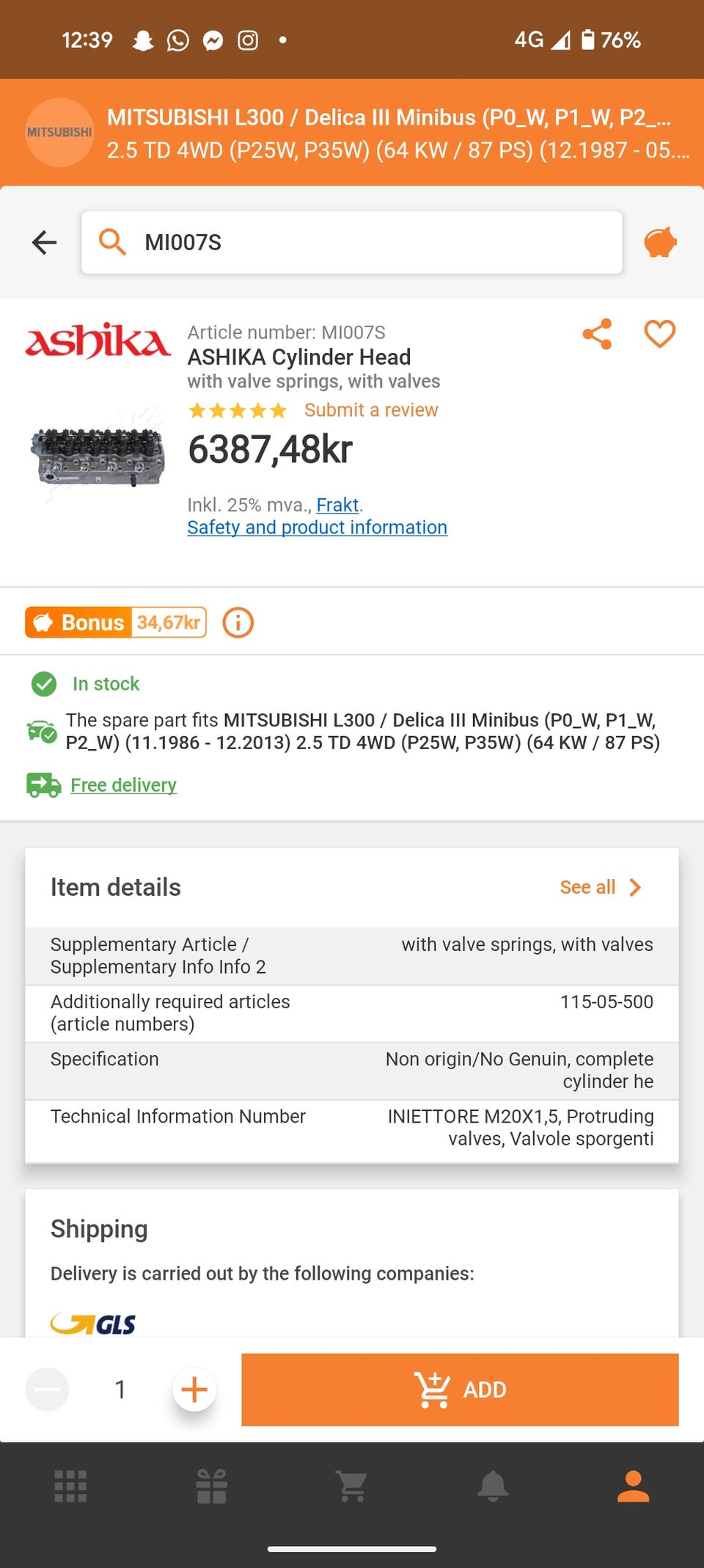
Task: Open Safety and product information link
Action: [317, 528]
